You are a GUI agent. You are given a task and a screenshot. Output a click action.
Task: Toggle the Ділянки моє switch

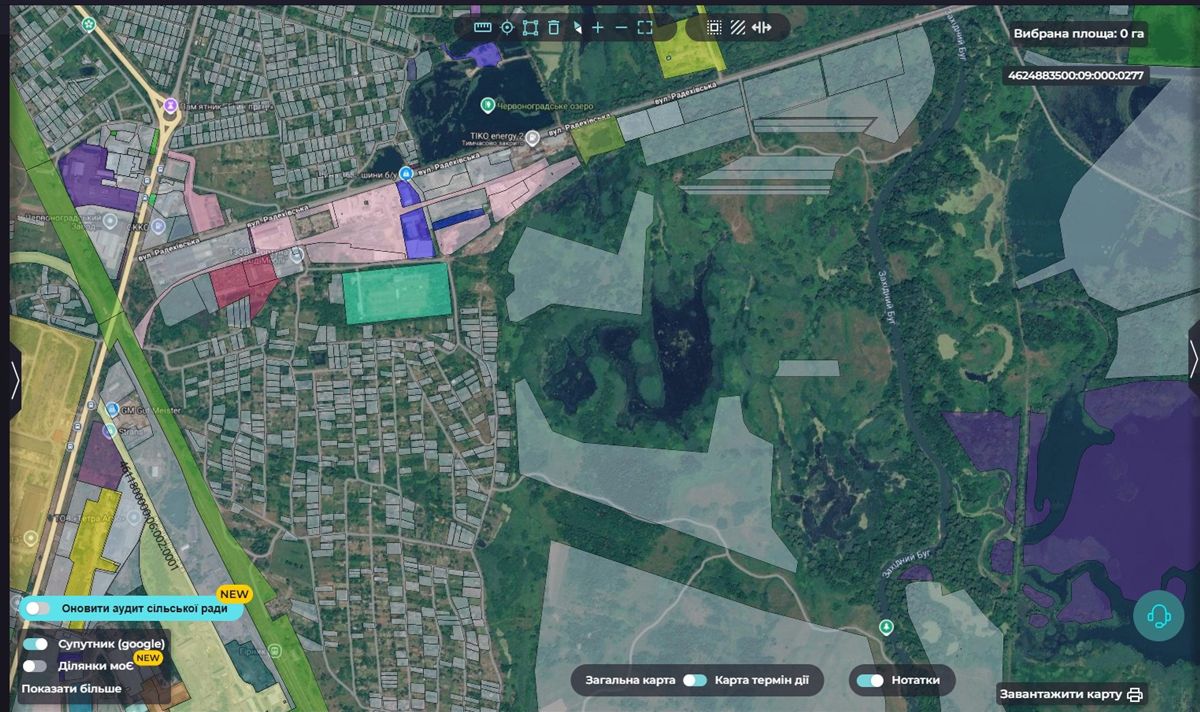coord(36,665)
